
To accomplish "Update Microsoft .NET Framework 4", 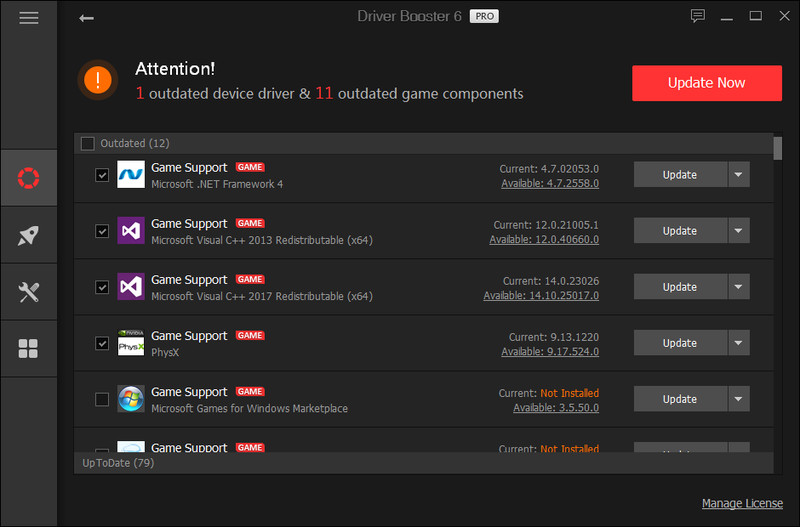I will pos(680,174).
